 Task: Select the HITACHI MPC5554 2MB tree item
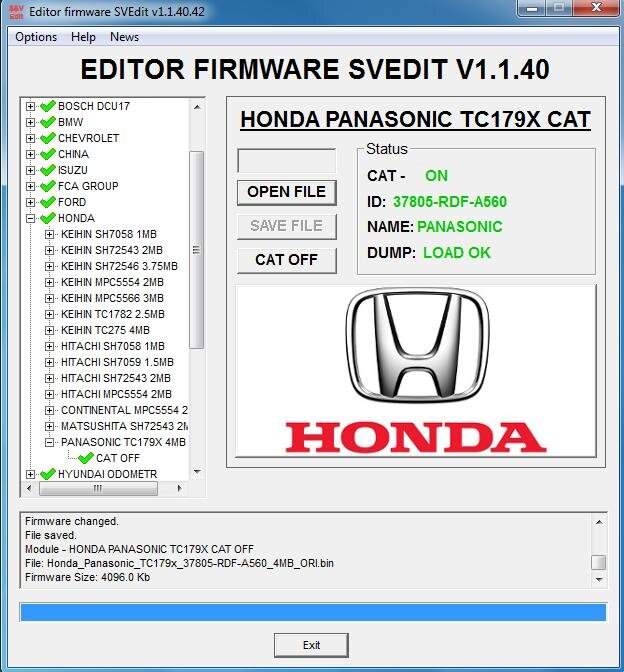(116, 394)
